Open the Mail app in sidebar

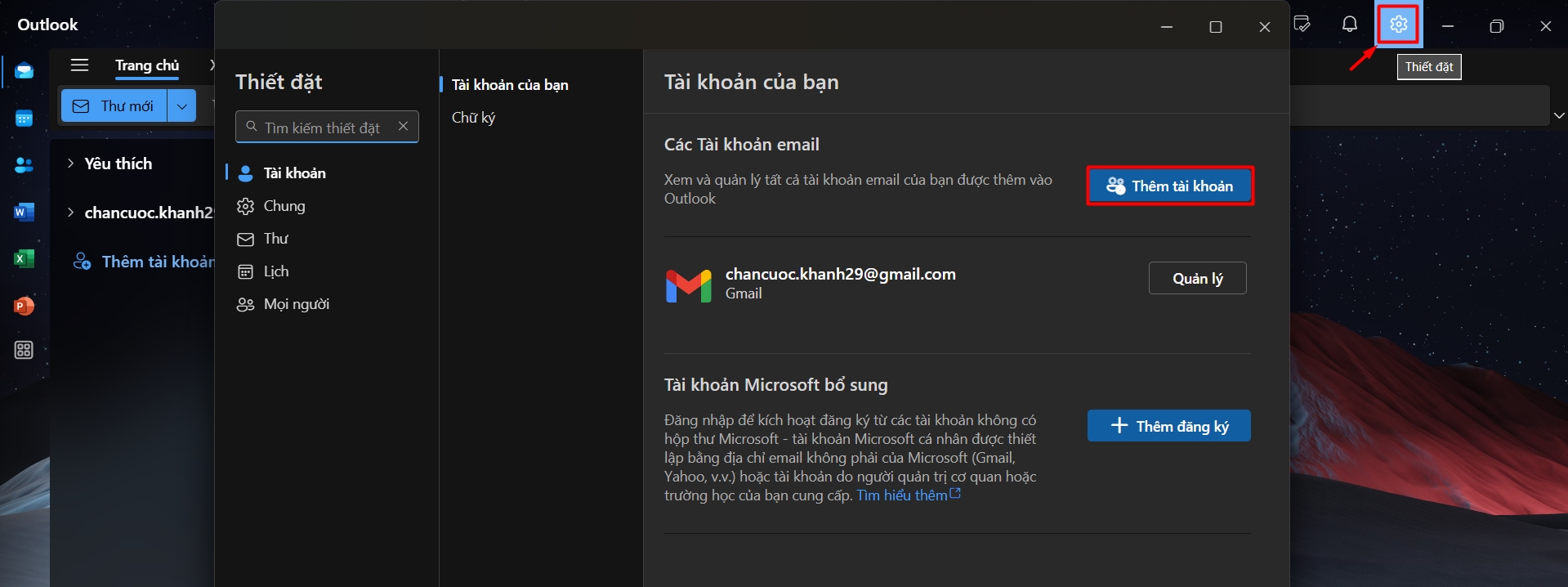click(x=24, y=71)
